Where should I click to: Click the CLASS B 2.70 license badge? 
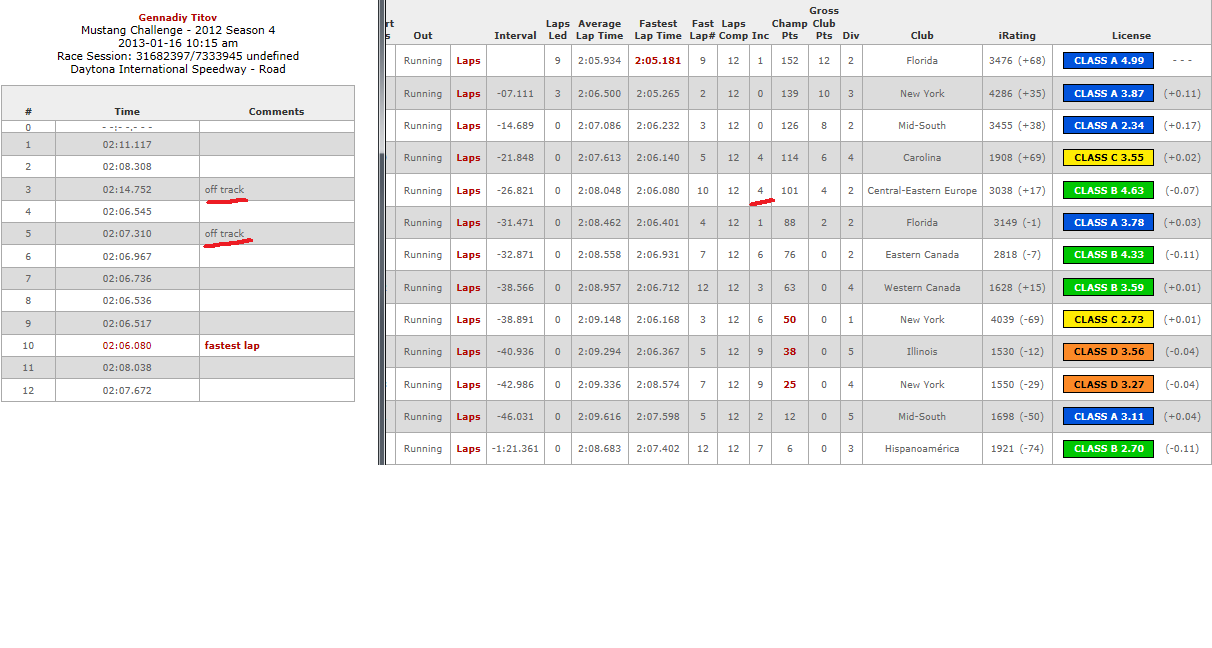(1108, 449)
